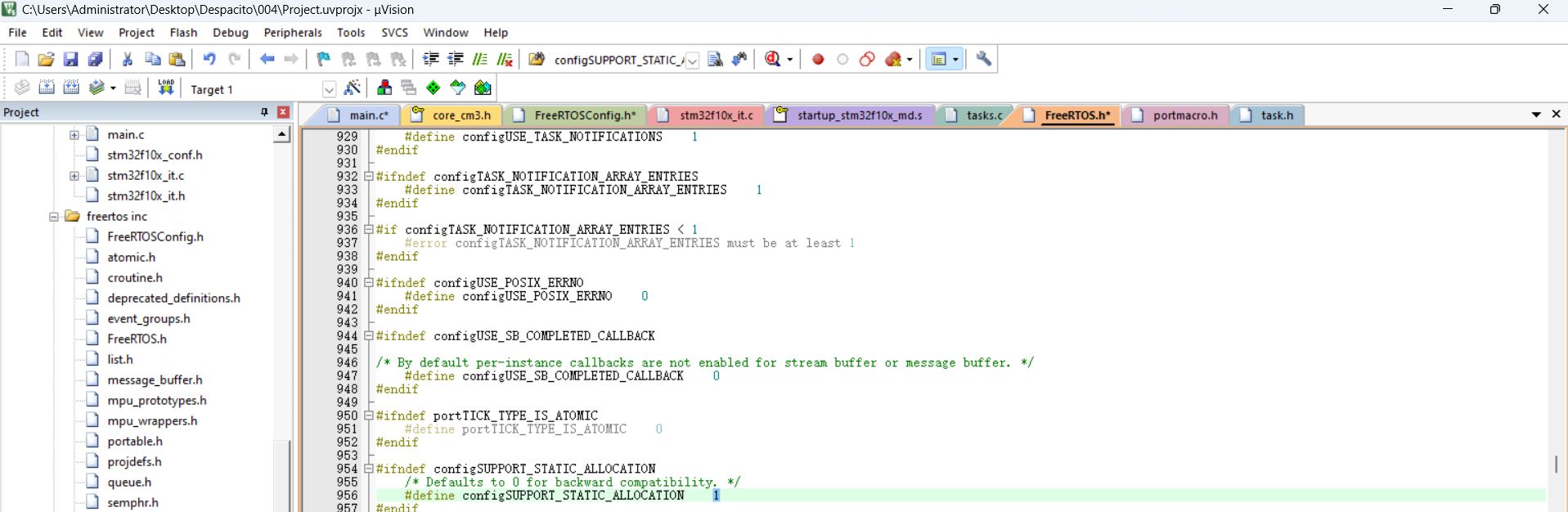This screenshot has height=512, width=1568.
Task: Open the Project menu
Action: (136, 32)
